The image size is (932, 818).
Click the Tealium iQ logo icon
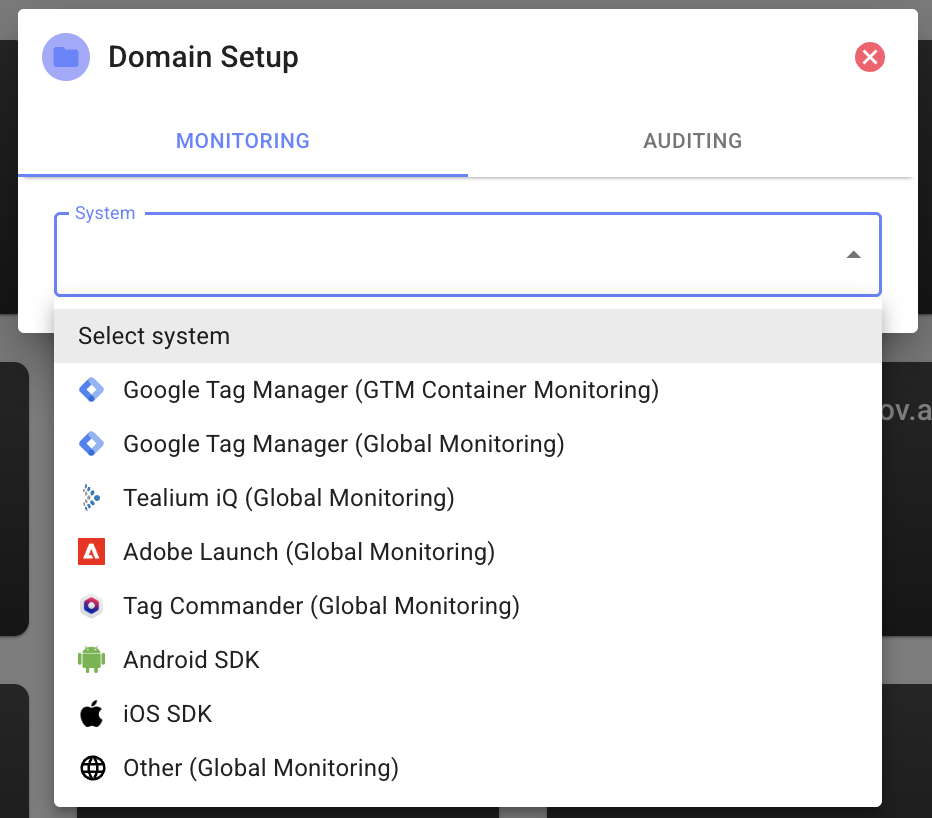click(91, 498)
